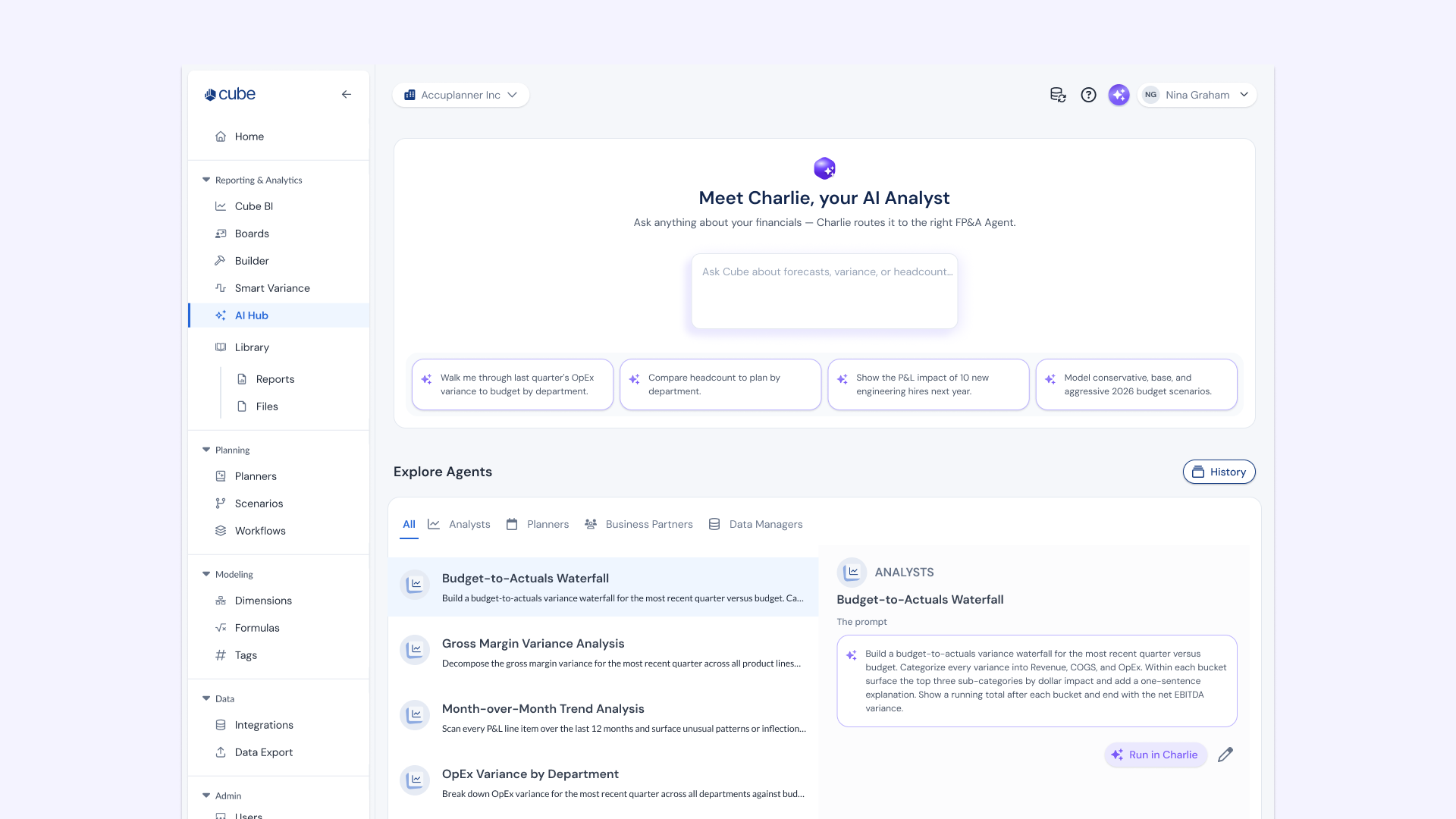
Task: Select AI Hub in sidebar
Action: point(279,315)
